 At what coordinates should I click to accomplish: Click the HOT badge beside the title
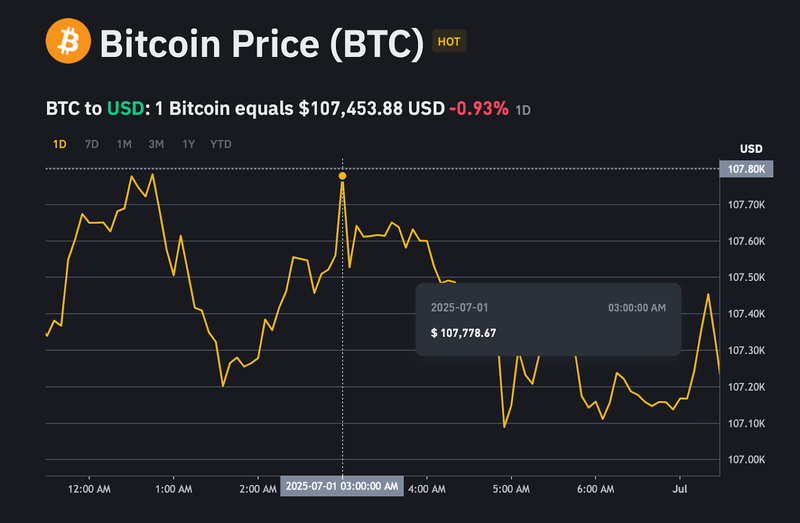(451, 42)
